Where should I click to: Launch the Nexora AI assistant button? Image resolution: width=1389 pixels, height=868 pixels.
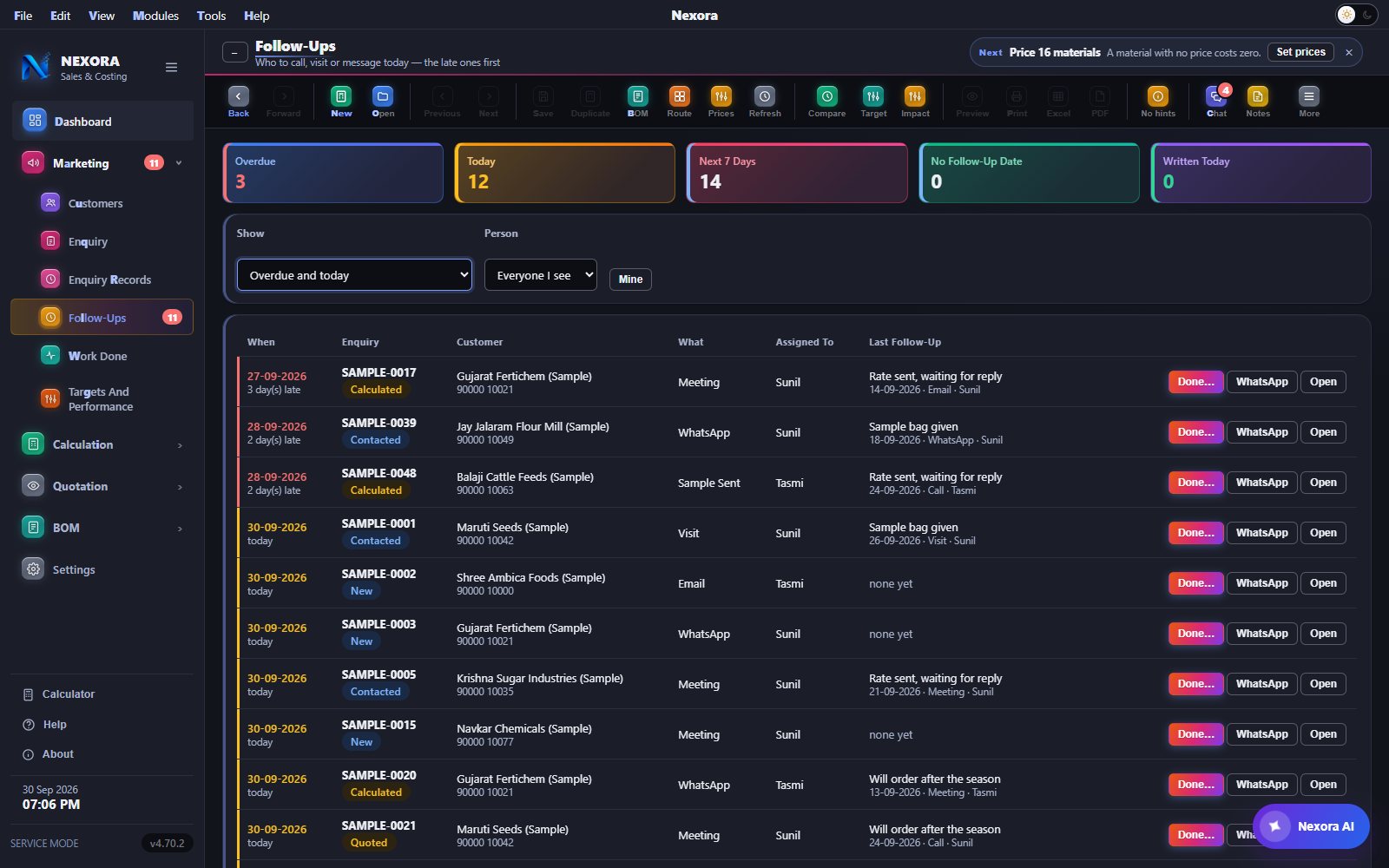[1311, 826]
